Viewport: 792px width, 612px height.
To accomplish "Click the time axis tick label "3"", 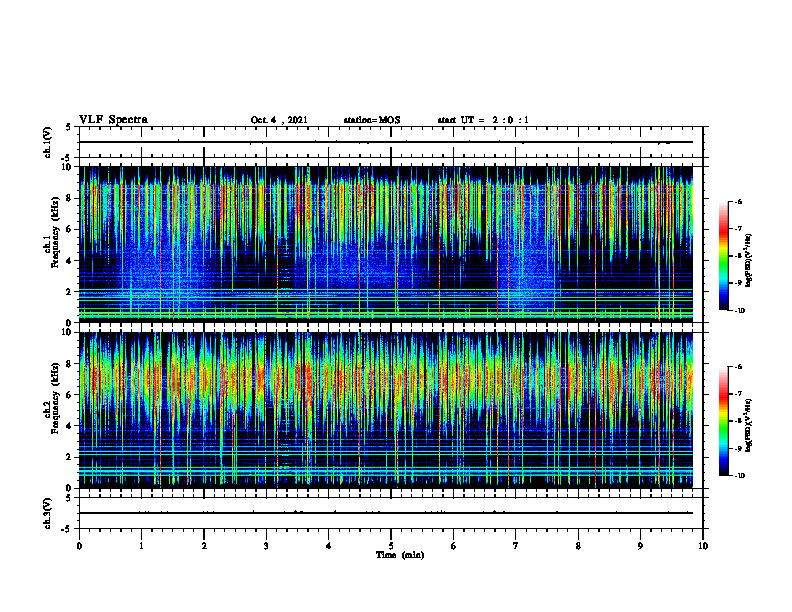I will click(266, 546).
